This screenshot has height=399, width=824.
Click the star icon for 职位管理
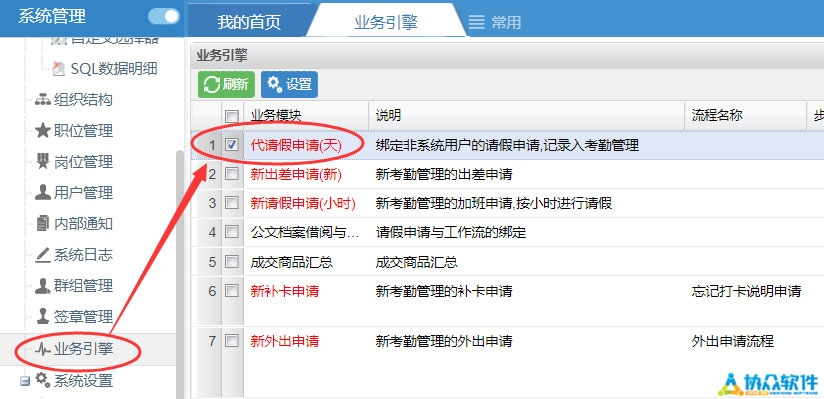coord(43,130)
